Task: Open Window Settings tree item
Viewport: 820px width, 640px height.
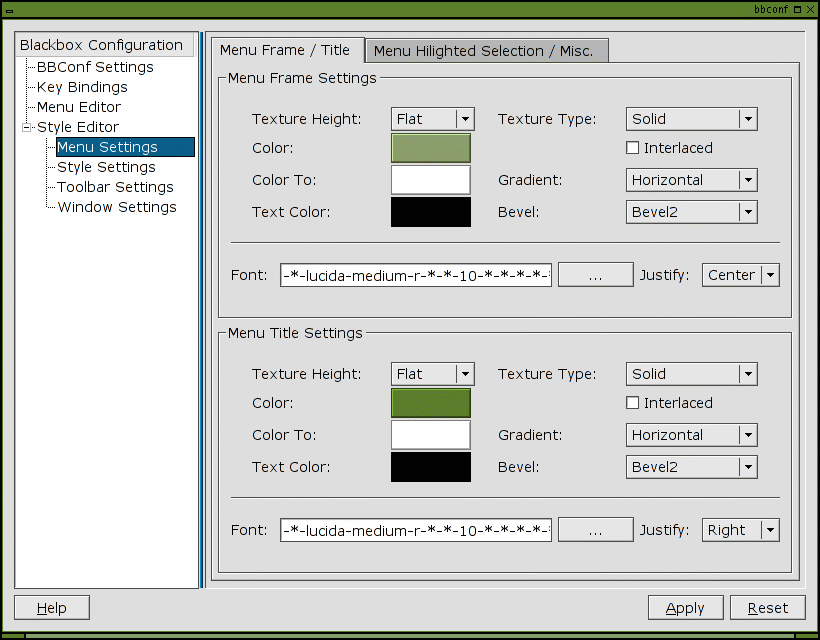Action: pyautogui.click(x=117, y=207)
